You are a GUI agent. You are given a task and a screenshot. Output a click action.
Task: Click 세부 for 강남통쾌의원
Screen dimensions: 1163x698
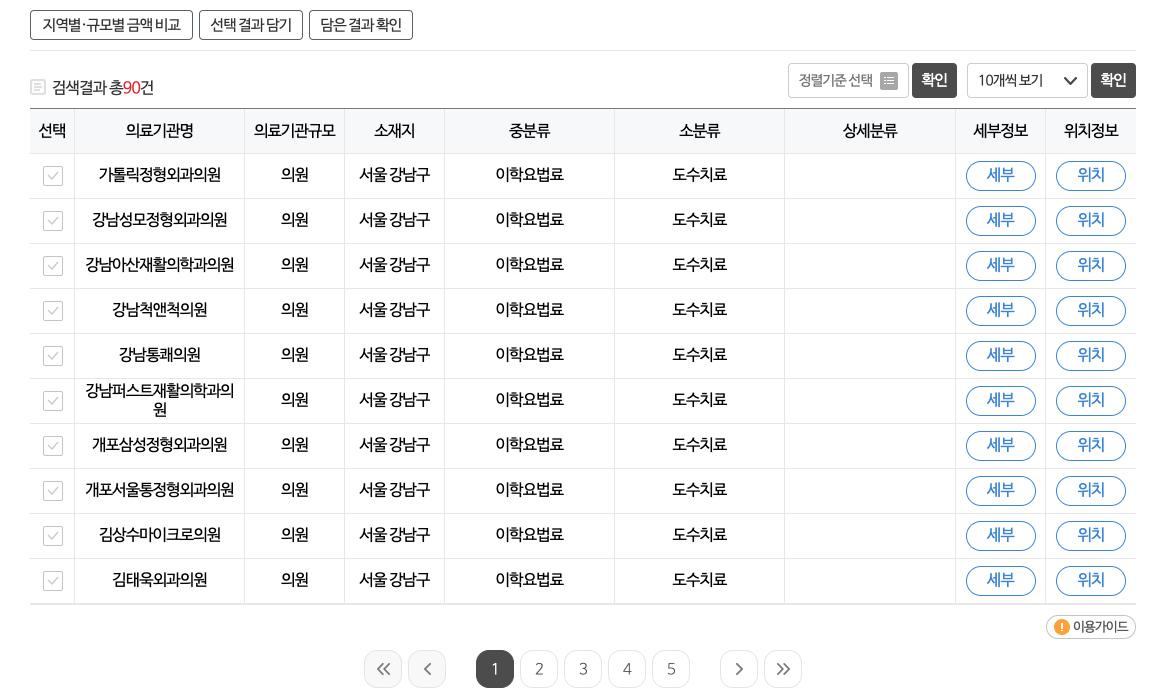pyautogui.click(x=1000, y=356)
